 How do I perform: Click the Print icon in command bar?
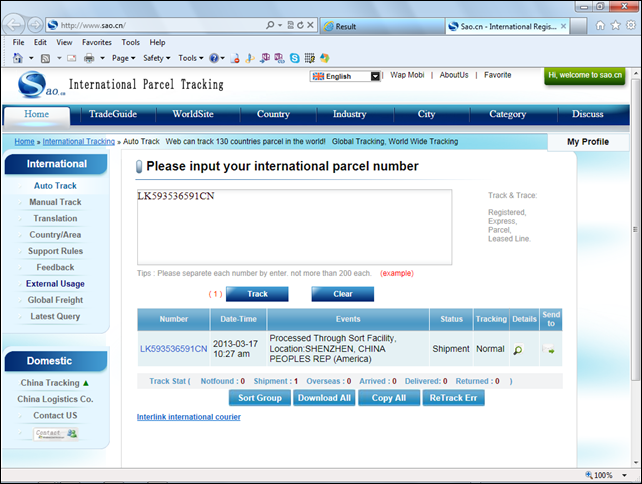[x=89, y=58]
